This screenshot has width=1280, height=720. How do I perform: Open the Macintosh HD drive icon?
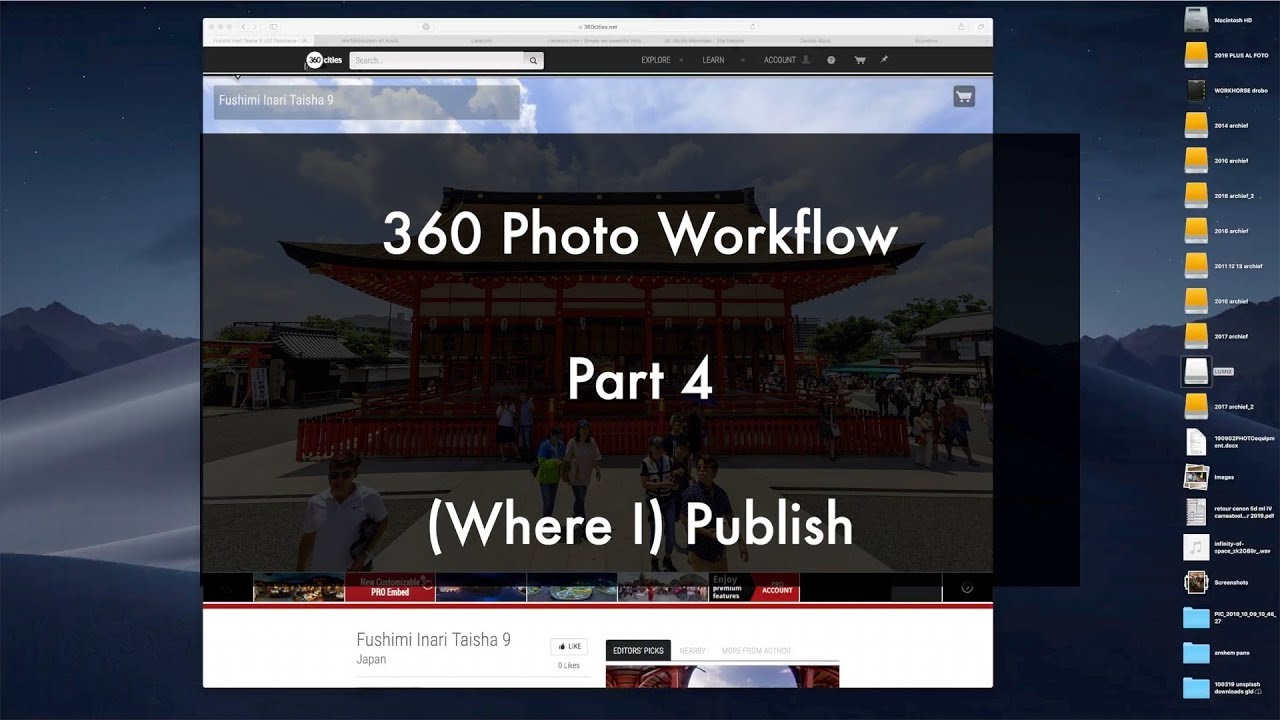(1196, 20)
